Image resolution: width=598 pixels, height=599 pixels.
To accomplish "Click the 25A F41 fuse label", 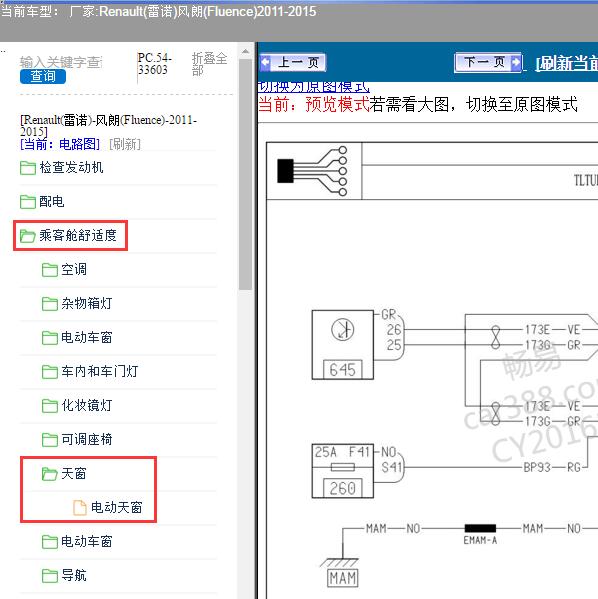I will tap(343, 452).
